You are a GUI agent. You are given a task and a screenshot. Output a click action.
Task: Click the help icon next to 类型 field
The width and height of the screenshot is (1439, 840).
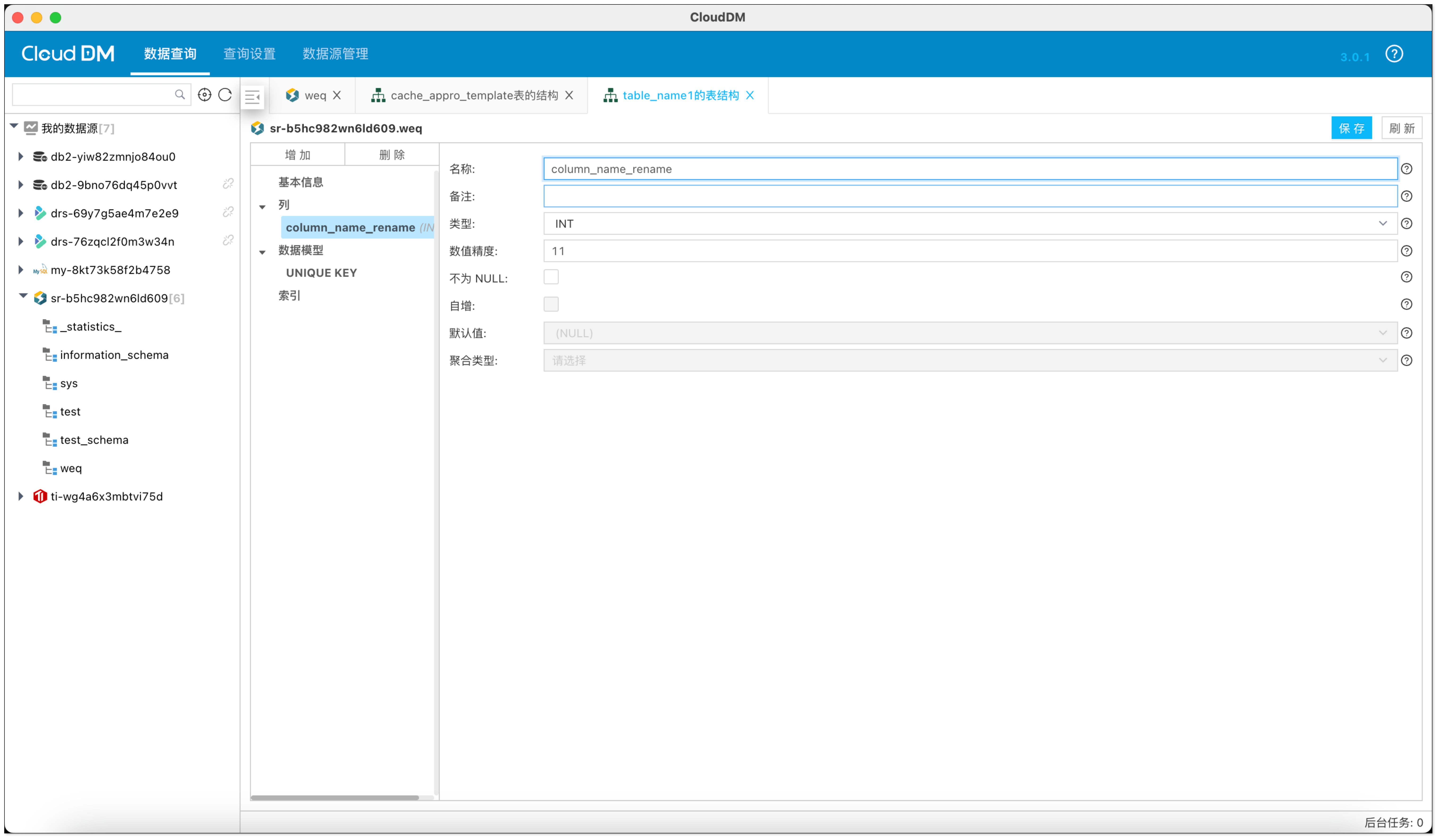click(1406, 224)
